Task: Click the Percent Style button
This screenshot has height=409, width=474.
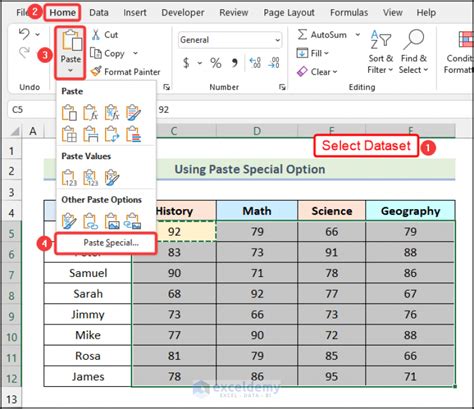Action: click(x=216, y=63)
